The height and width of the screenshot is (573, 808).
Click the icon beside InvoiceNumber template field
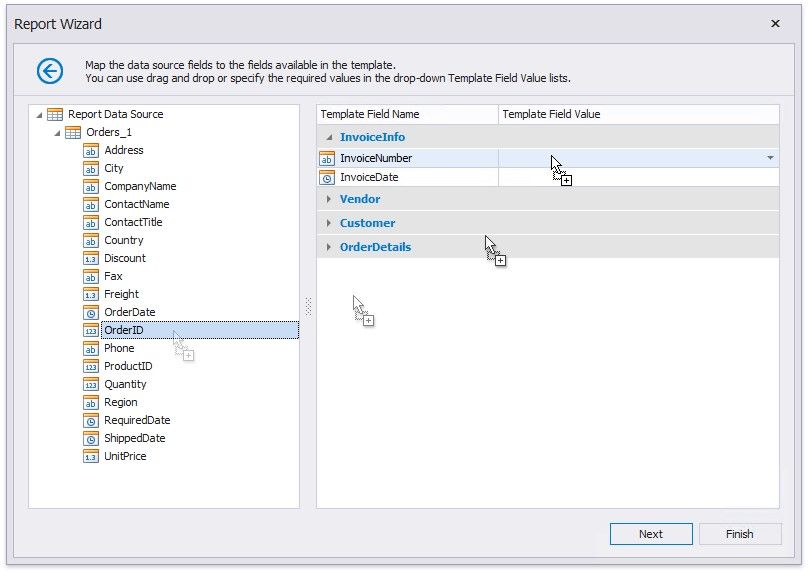pyautogui.click(x=327, y=158)
